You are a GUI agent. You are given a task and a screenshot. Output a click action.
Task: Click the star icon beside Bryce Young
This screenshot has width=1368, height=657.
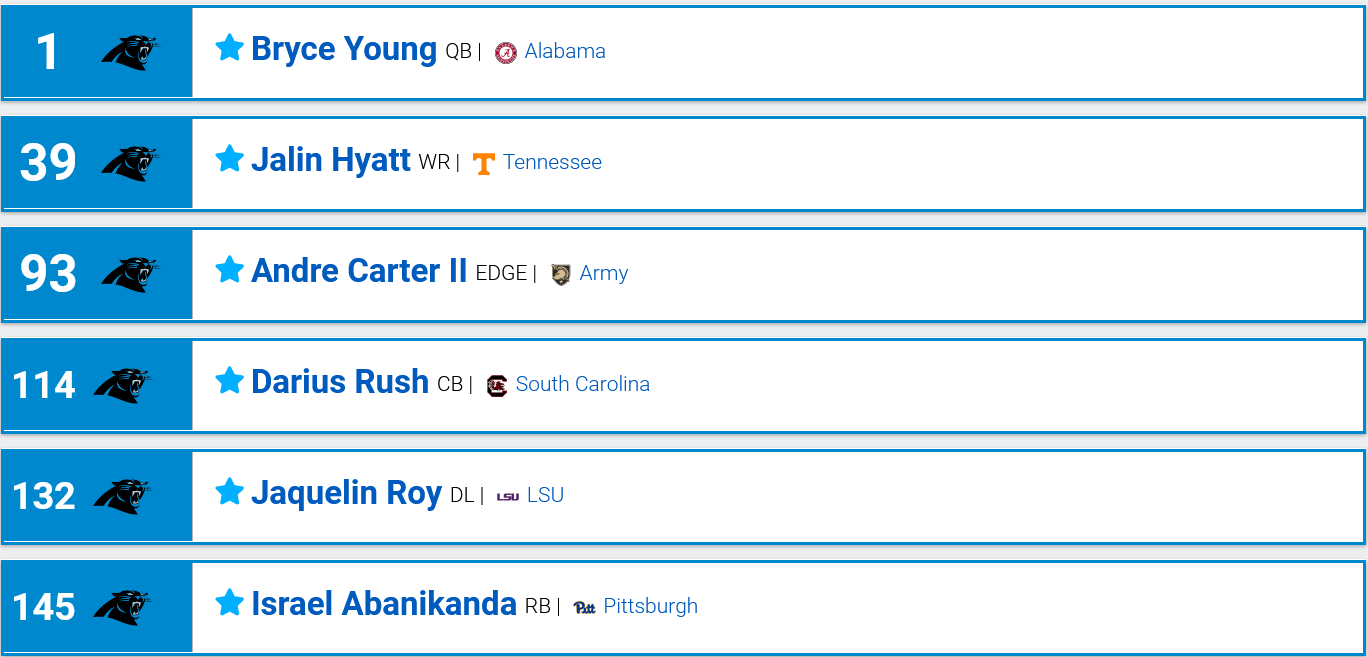[229, 47]
